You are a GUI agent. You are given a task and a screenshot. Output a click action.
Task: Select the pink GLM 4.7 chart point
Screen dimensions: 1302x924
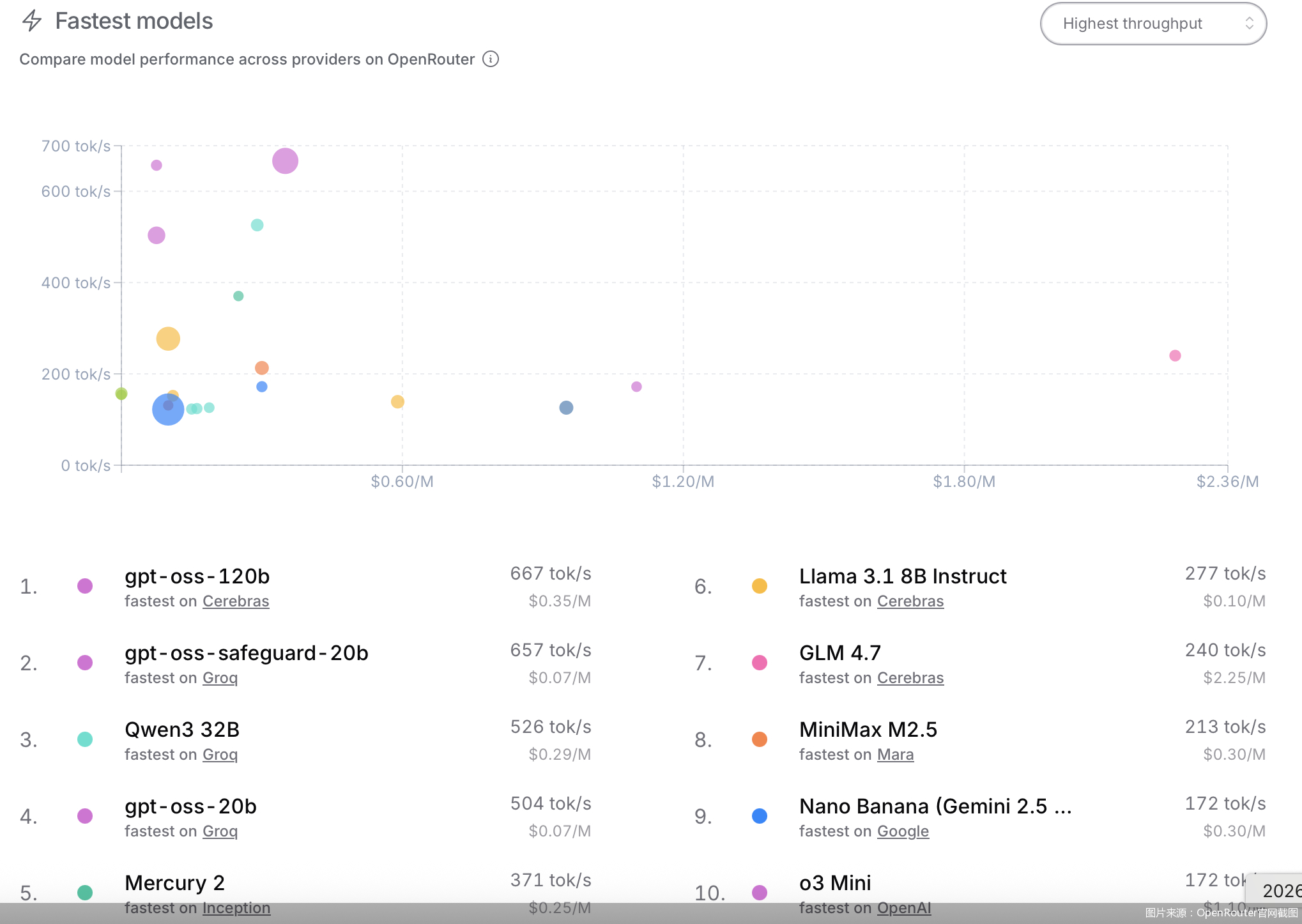click(x=1175, y=355)
